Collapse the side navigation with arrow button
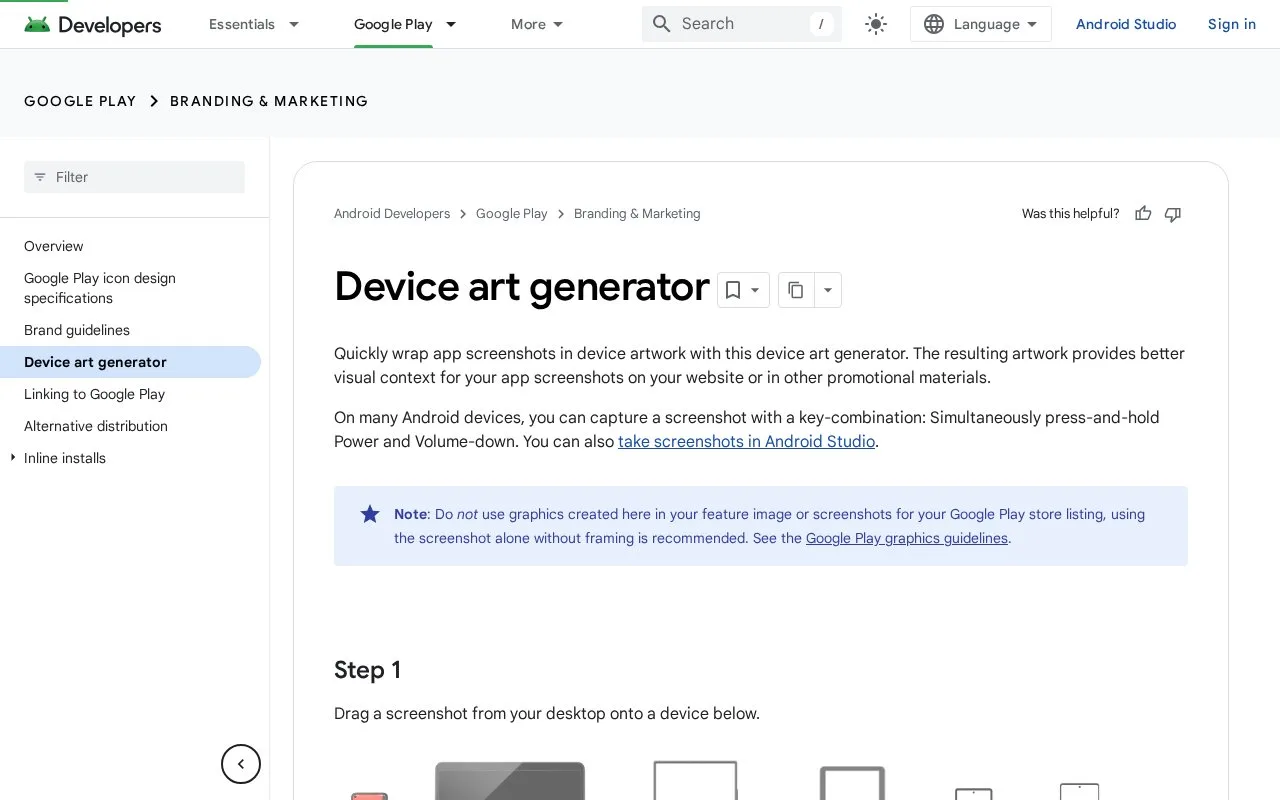1280x800 pixels. point(241,764)
